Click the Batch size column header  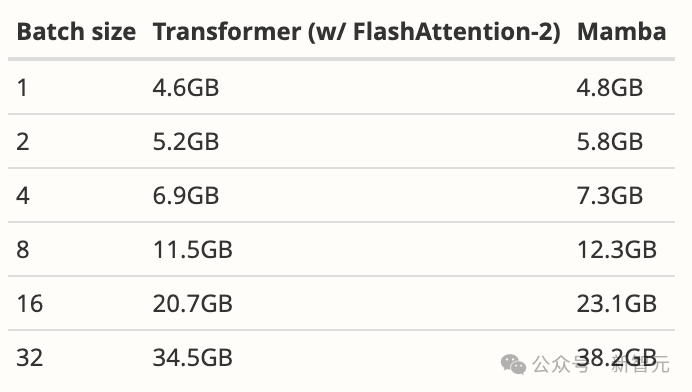(x=76, y=32)
